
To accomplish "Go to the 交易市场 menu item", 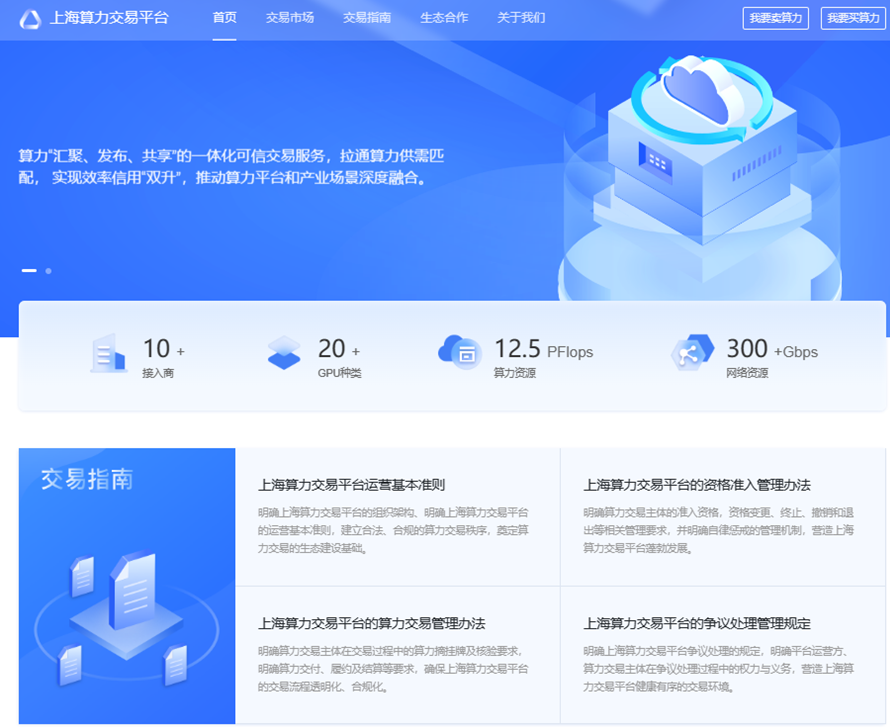I will pos(290,18).
